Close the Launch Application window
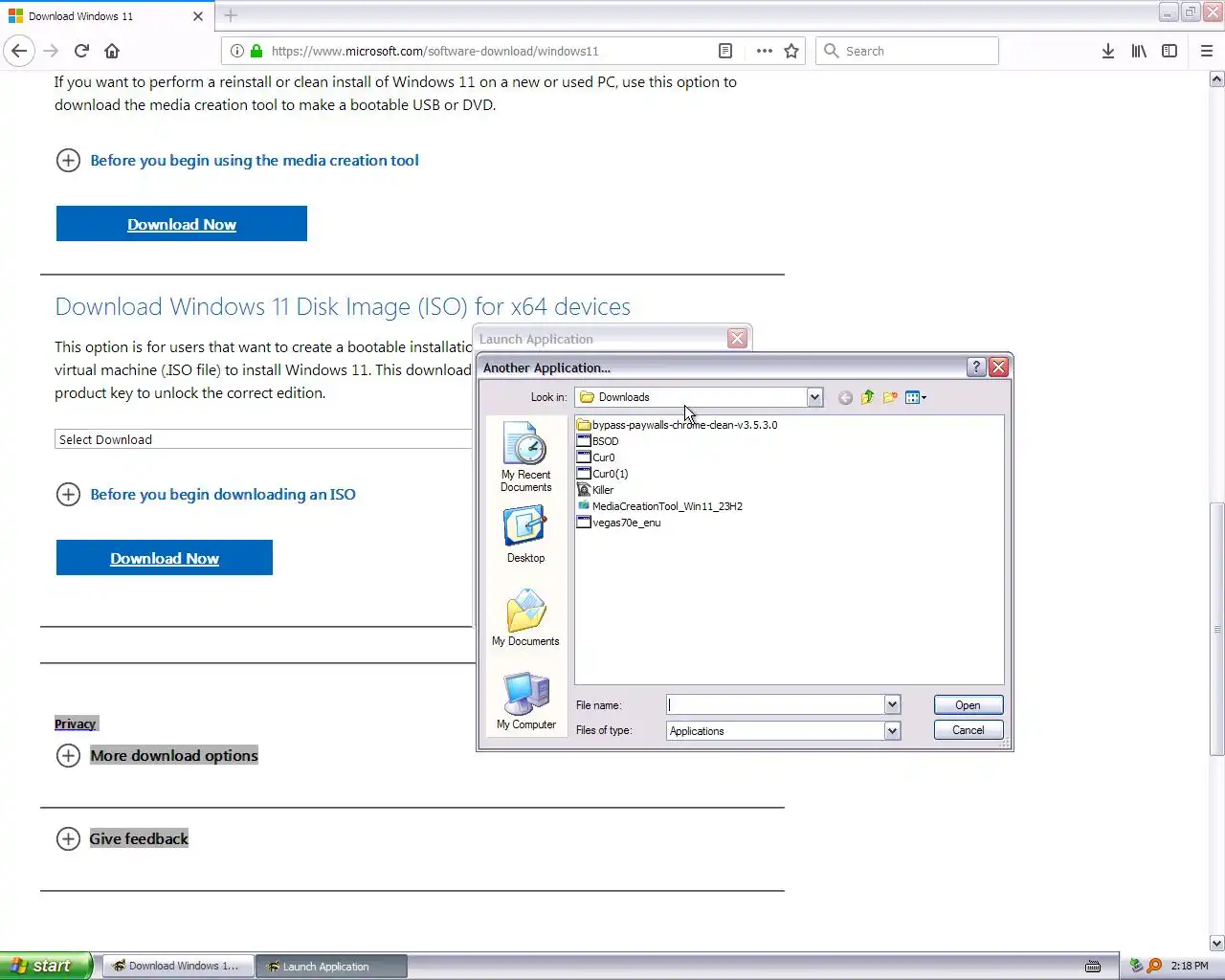The width and height of the screenshot is (1225, 980). click(x=737, y=339)
